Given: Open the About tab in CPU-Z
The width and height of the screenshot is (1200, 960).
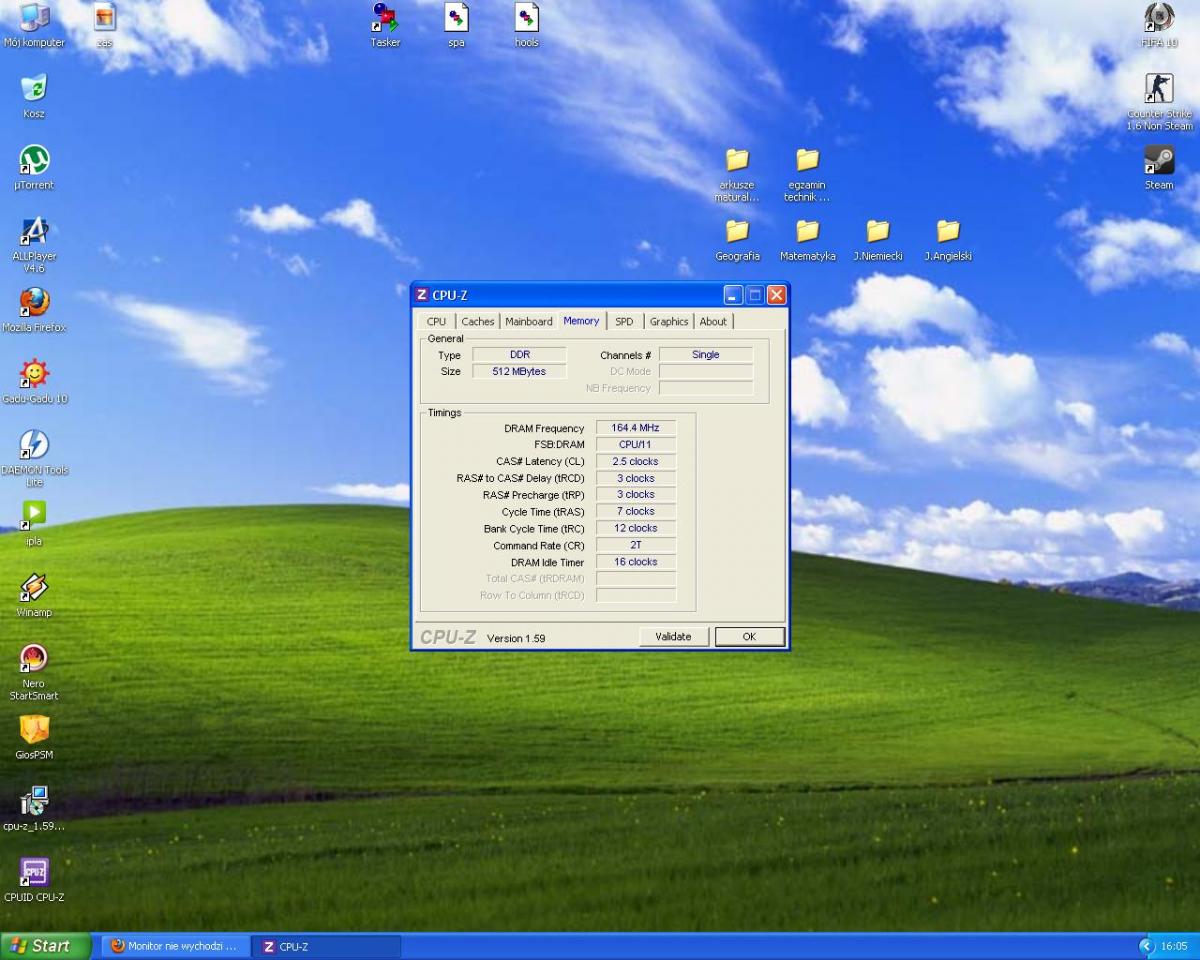Looking at the screenshot, I should click(713, 321).
